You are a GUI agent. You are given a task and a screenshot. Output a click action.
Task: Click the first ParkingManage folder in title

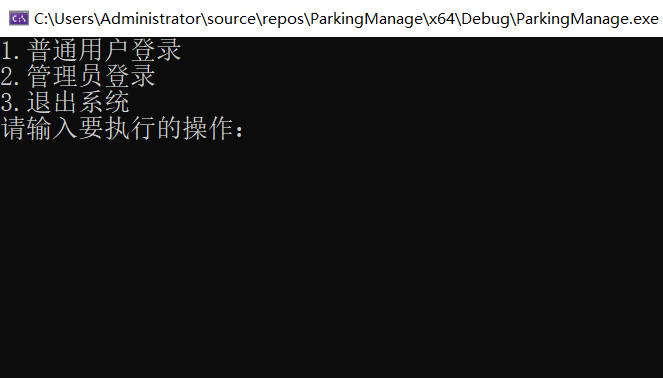(367, 19)
